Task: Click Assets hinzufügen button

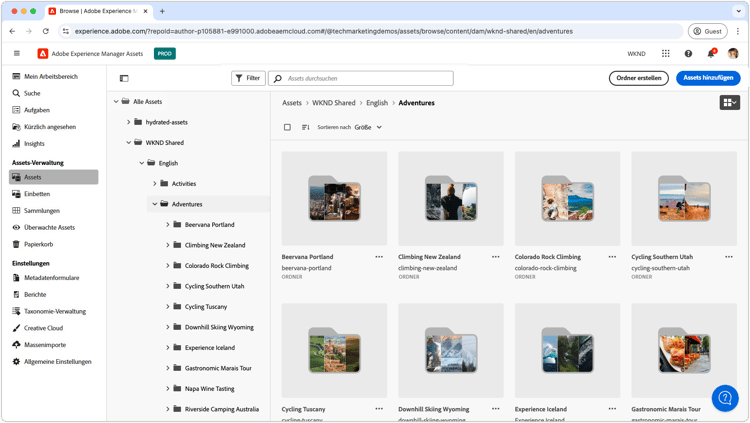Action: (x=708, y=78)
